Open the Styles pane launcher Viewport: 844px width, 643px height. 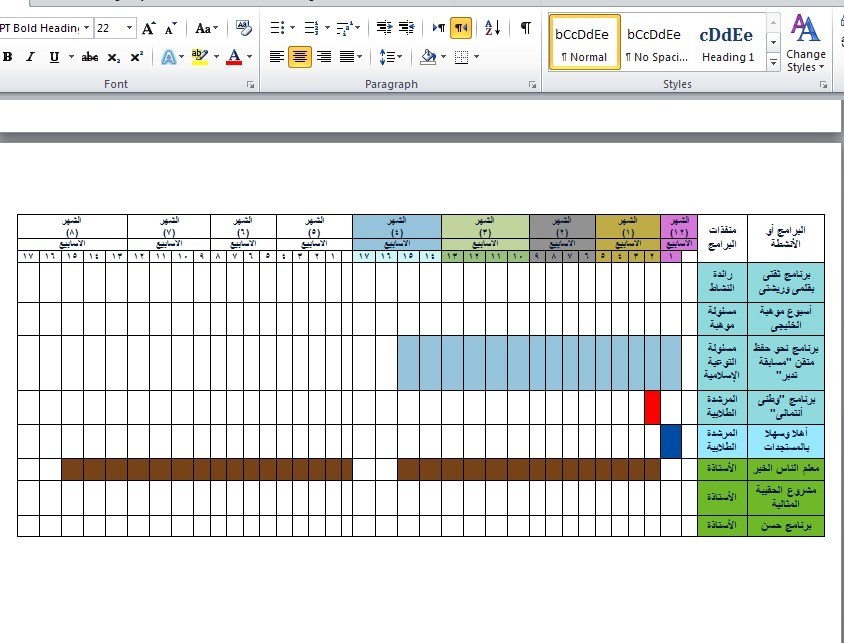click(823, 84)
